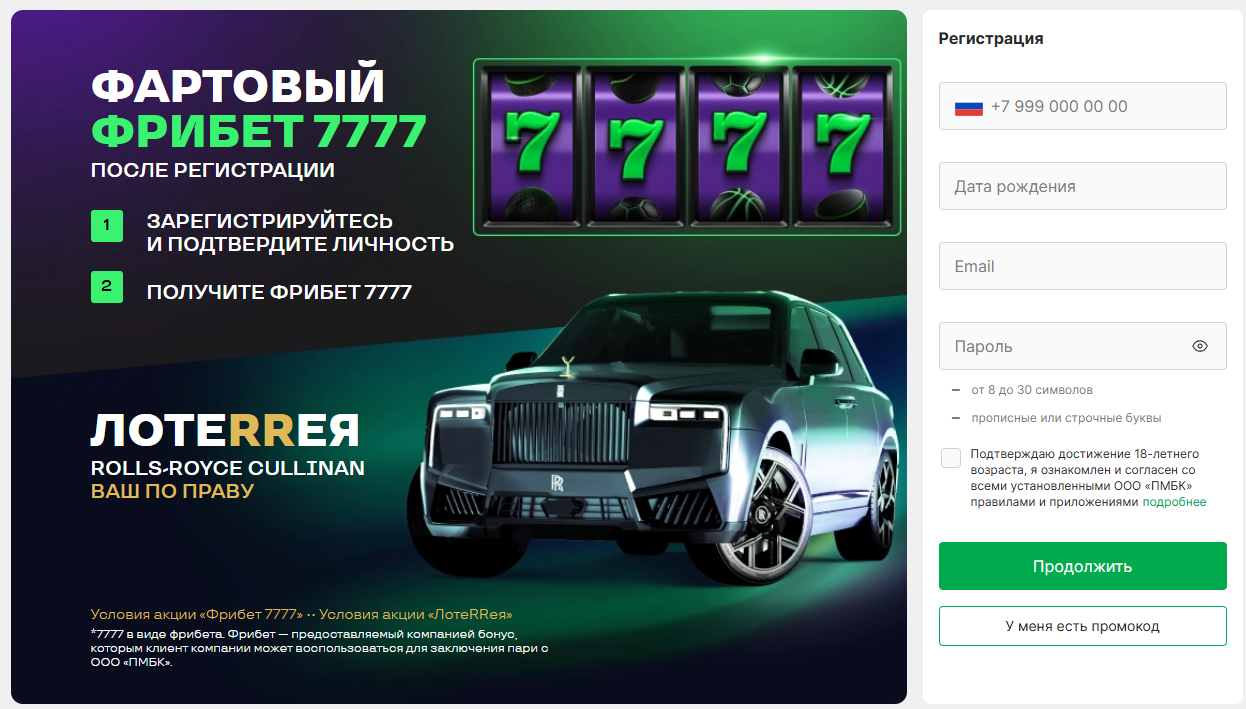Toggle password visibility eye icon
The width and height of the screenshot is (1246, 709).
click(x=1200, y=346)
